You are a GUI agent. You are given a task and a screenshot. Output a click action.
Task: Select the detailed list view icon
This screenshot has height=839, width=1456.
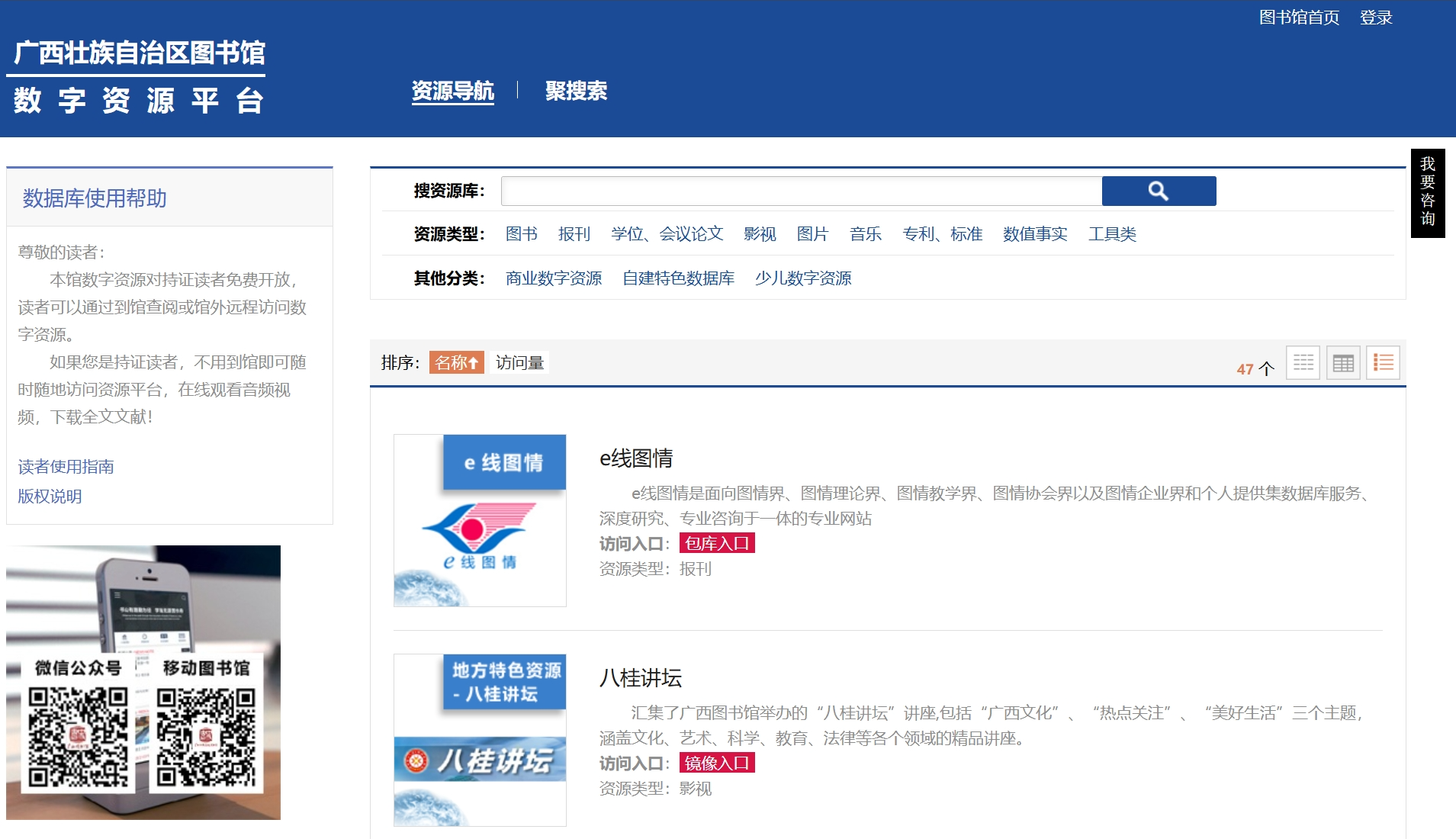coord(1384,362)
